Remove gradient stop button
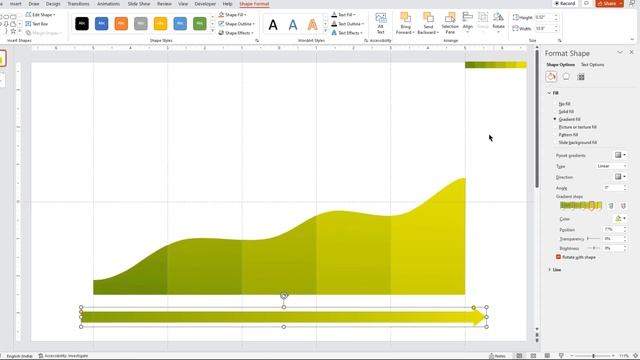The height and width of the screenshot is (360, 640). pos(623,206)
